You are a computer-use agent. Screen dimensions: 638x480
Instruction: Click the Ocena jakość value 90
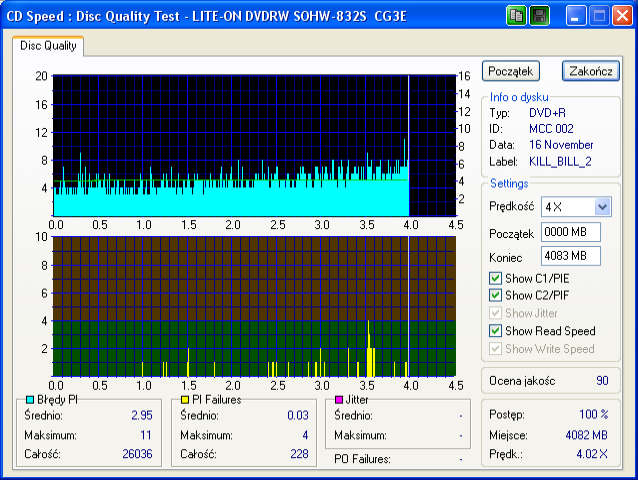tap(602, 380)
